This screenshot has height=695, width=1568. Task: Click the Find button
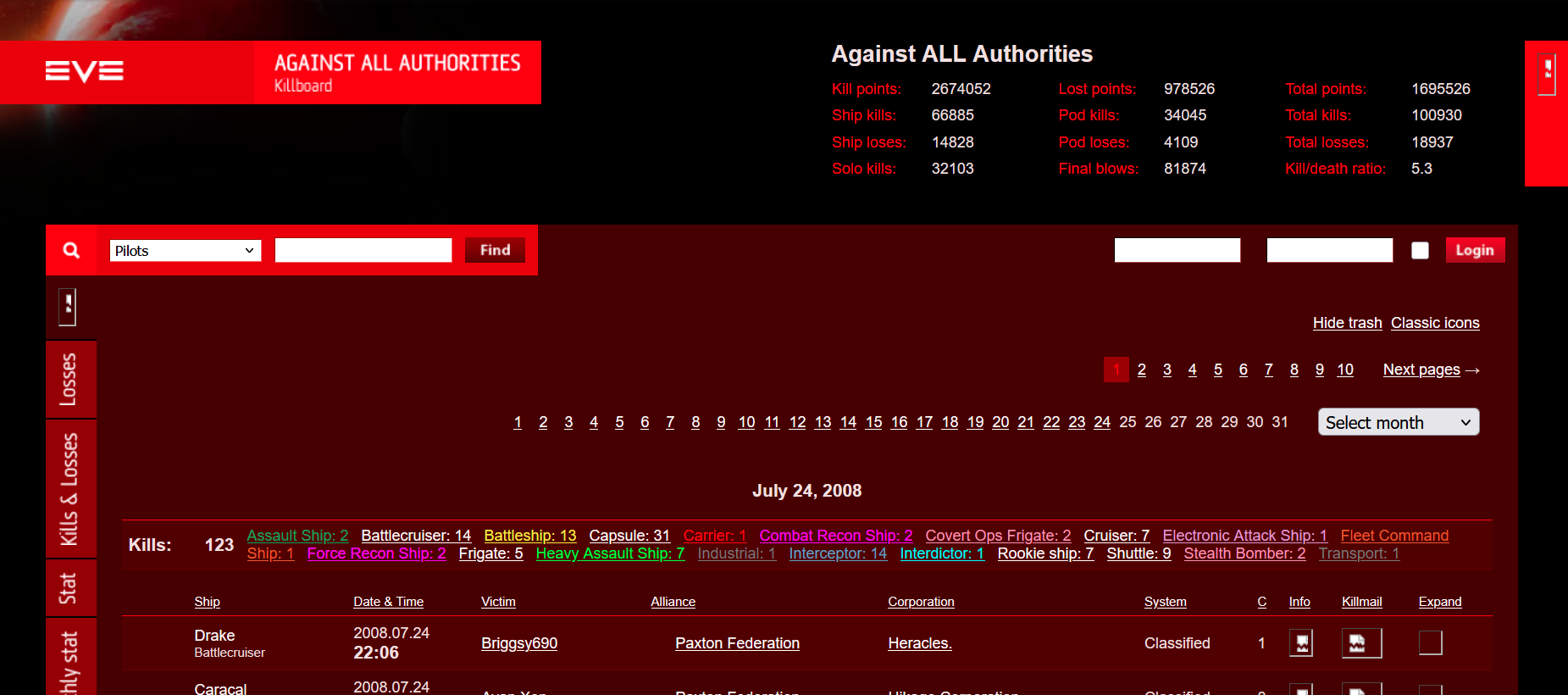coord(495,250)
